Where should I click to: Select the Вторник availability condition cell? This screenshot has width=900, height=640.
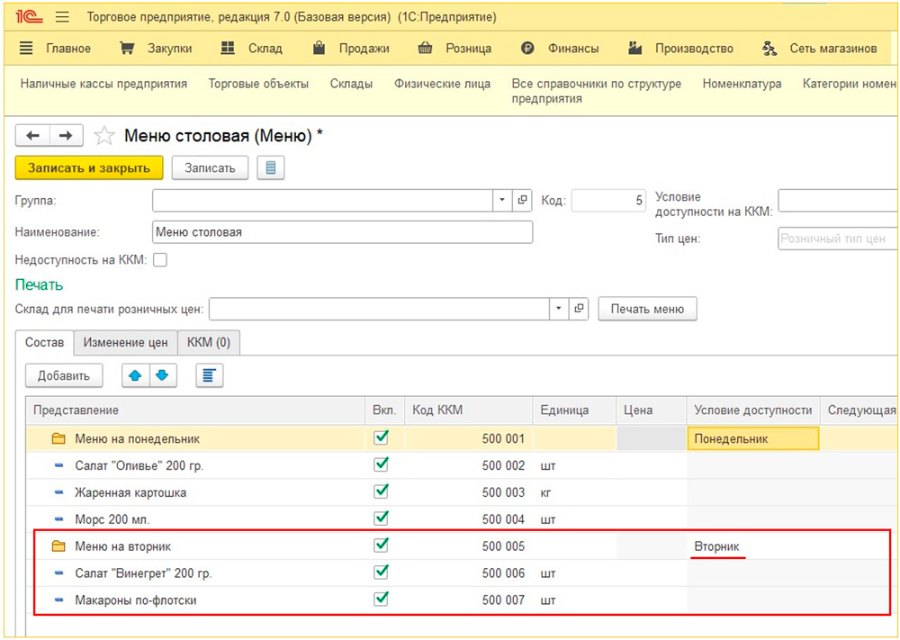pyautogui.click(x=753, y=546)
